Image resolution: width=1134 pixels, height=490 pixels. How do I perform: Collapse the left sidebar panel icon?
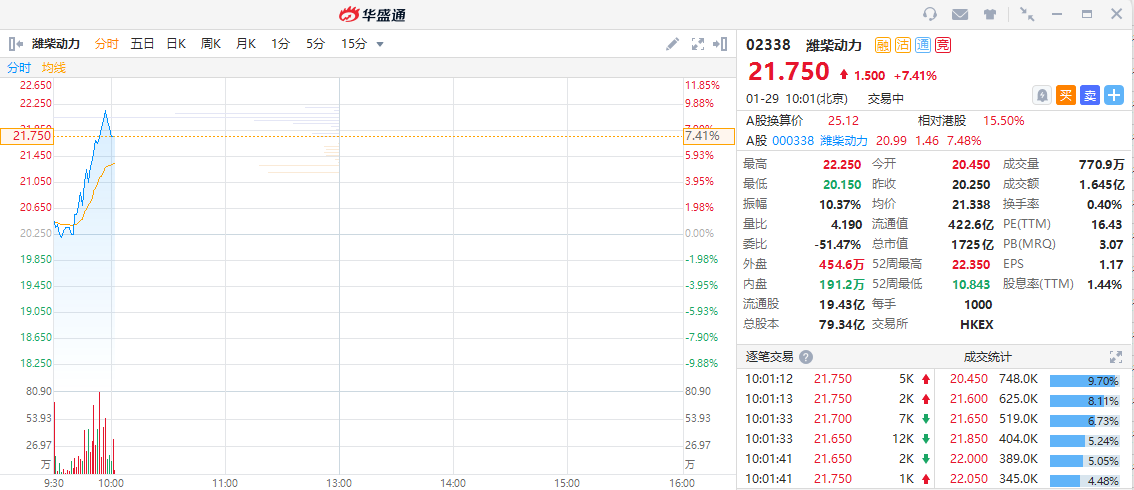click(16, 44)
